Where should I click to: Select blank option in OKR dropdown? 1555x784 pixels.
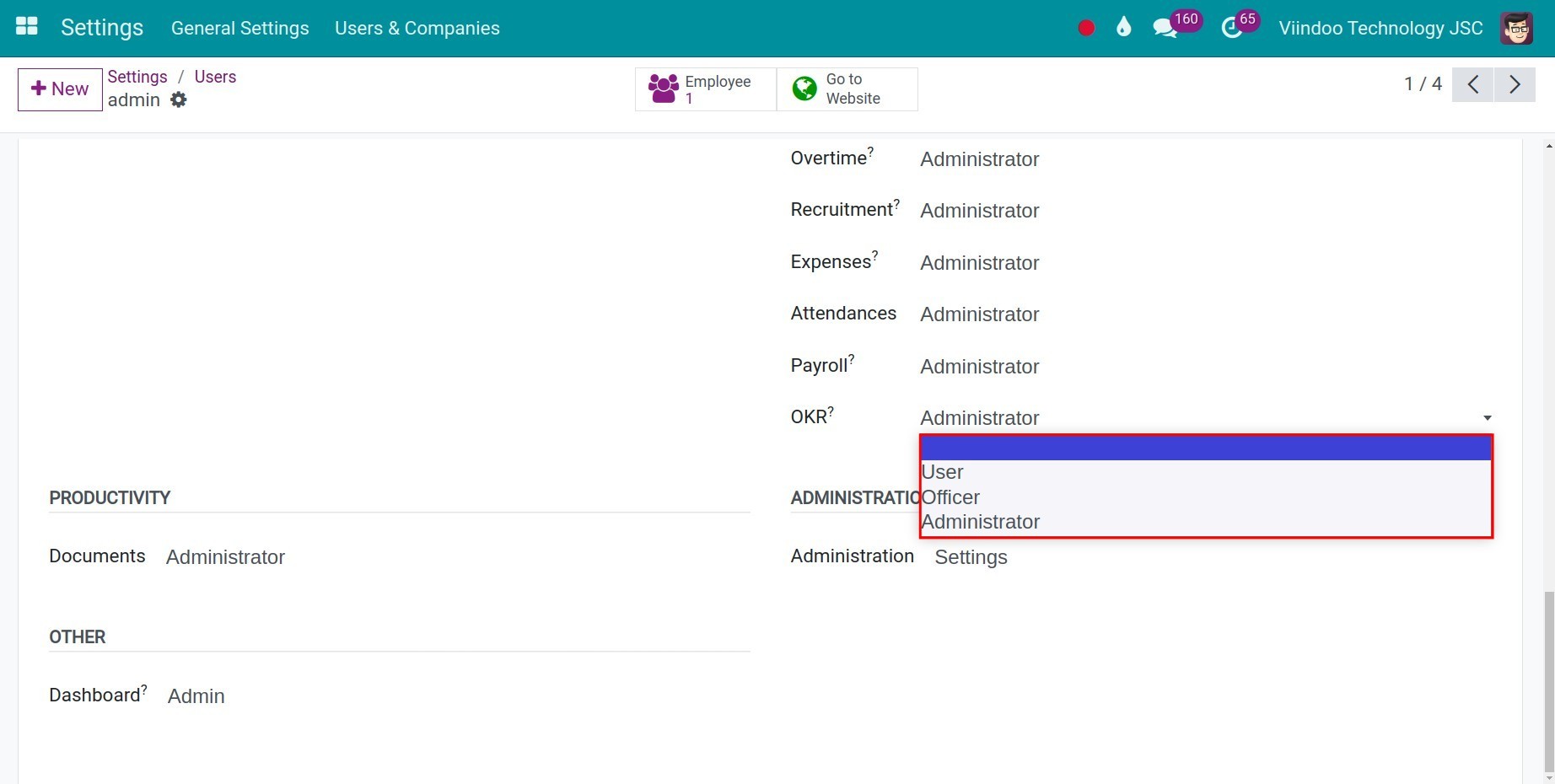1206,448
